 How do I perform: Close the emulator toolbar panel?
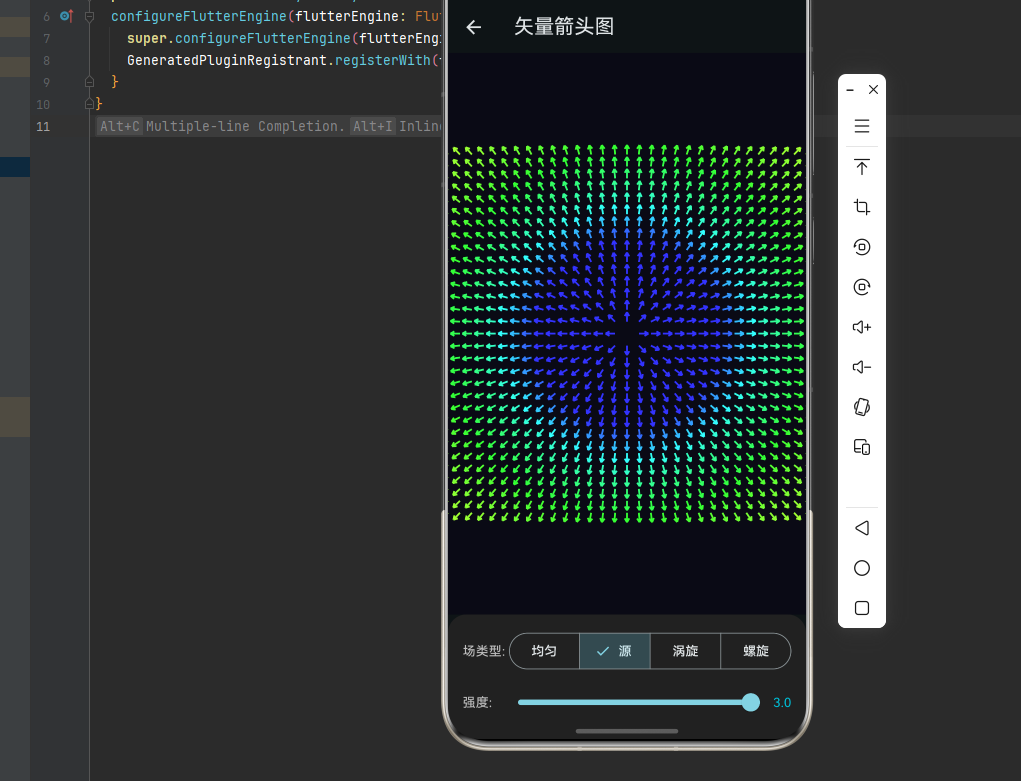(873, 90)
